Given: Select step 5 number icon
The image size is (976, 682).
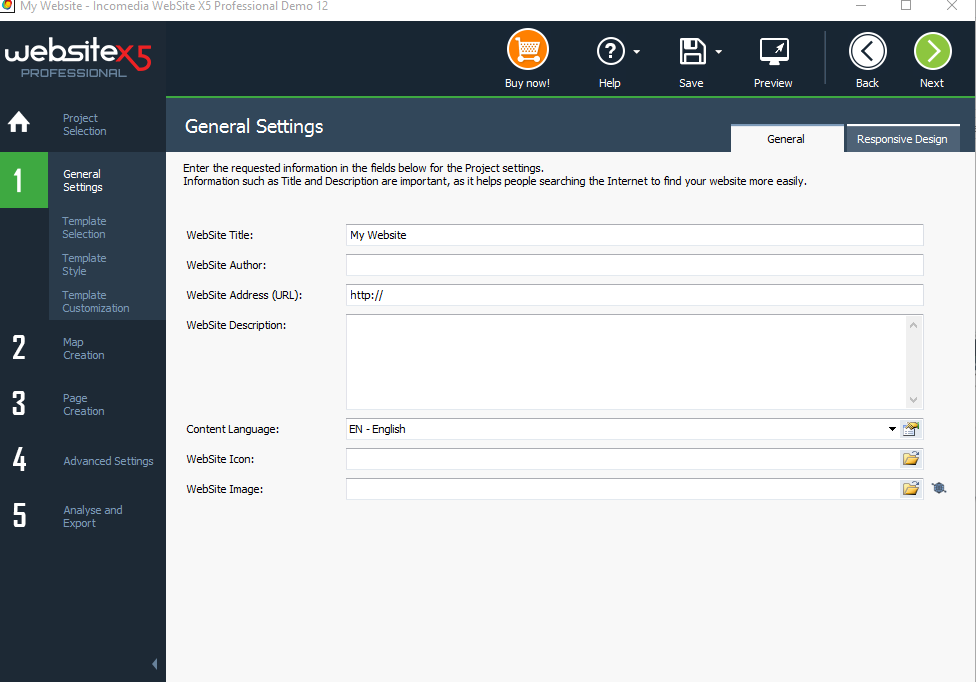Looking at the screenshot, I should pyautogui.click(x=19, y=515).
